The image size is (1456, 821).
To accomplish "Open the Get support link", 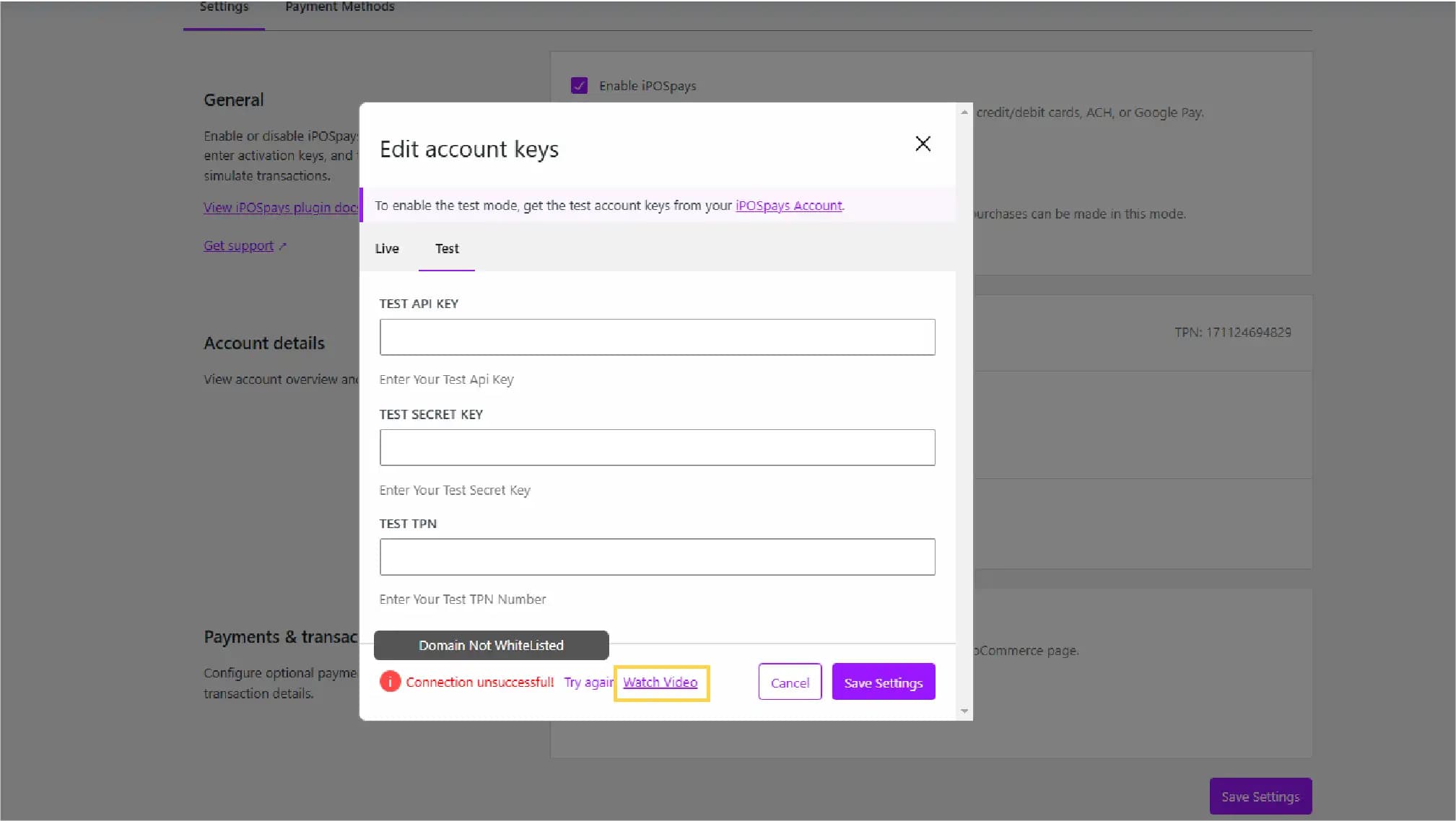I will point(238,246).
